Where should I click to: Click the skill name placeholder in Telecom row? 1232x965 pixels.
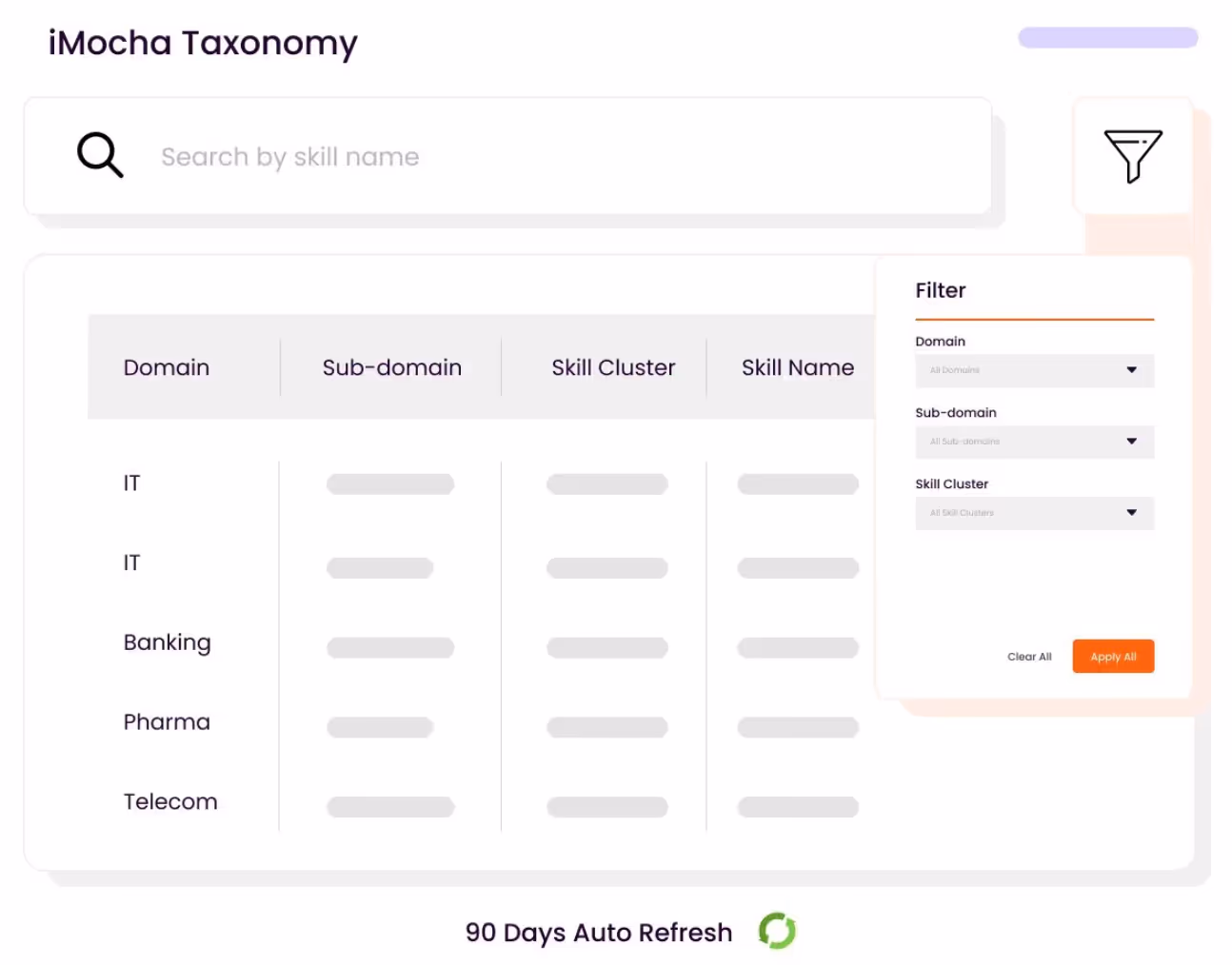pyautogui.click(x=798, y=808)
